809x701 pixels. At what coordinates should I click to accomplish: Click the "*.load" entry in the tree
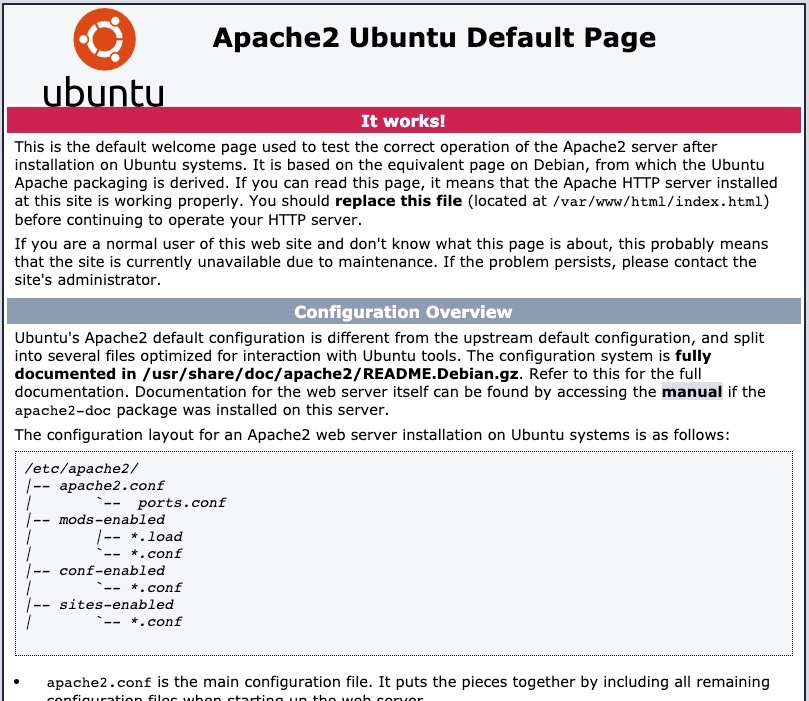pyautogui.click(x=156, y=536)
